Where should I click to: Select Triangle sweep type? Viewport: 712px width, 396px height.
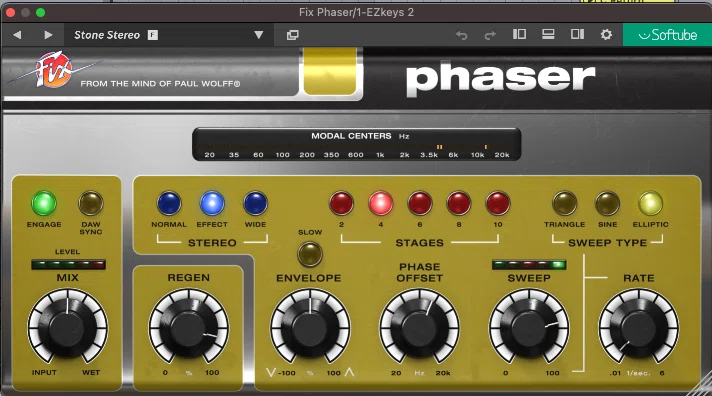coord(564,203)
